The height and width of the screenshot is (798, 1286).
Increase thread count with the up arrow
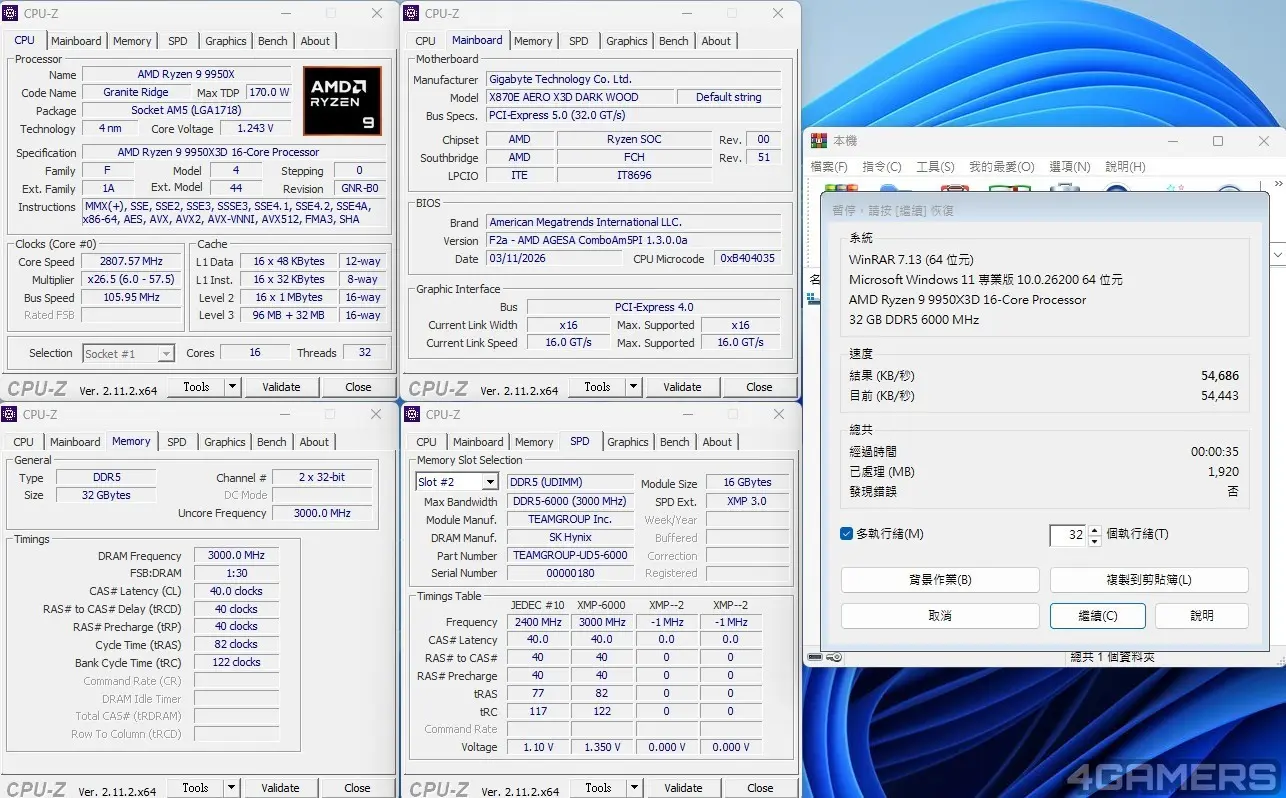[1095, 530]
